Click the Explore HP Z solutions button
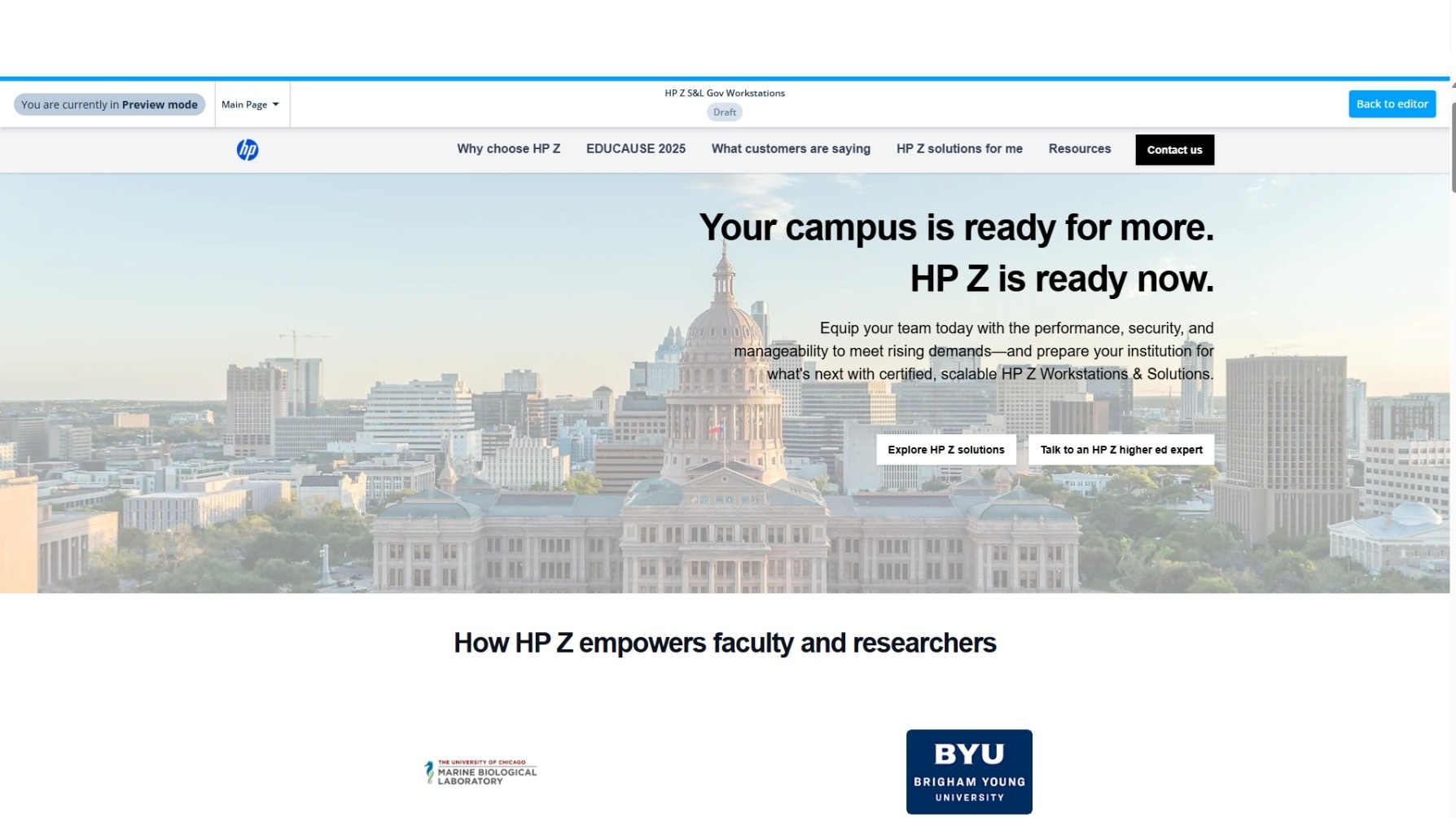Screen dimensions: 1456x818 coord(945,450)
